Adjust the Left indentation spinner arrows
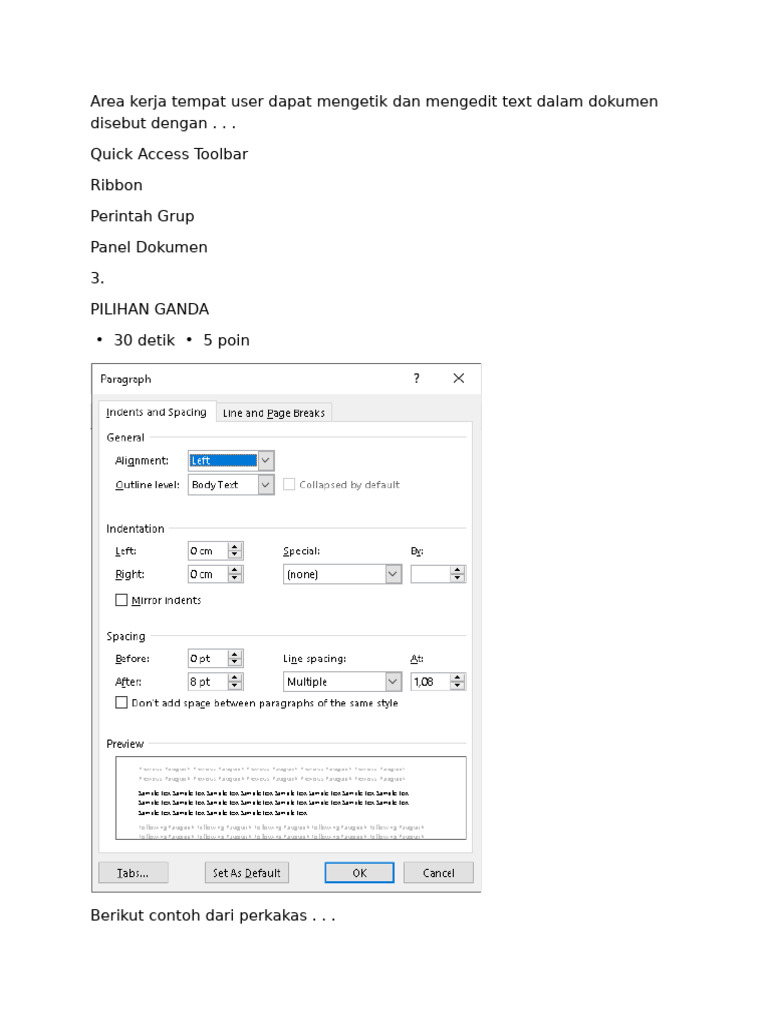 [x=235, y=551]
